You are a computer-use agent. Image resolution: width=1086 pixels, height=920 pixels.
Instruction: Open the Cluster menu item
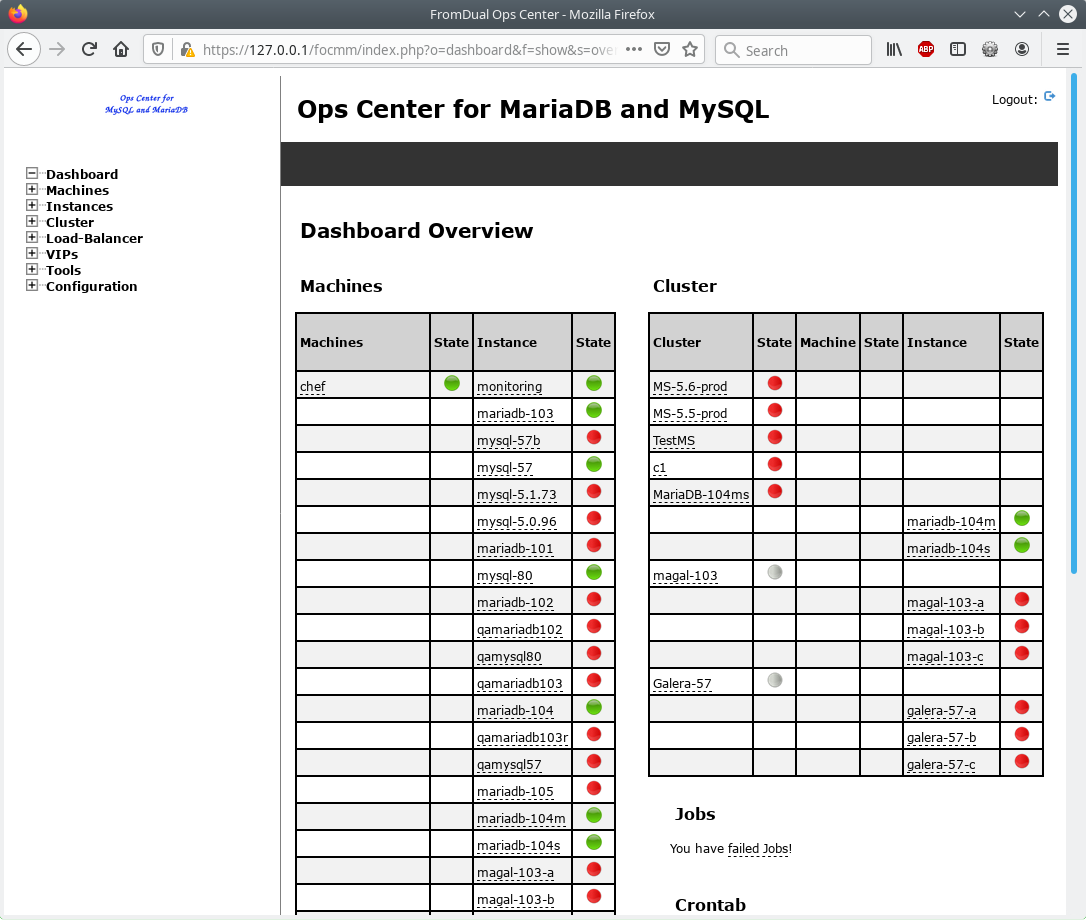coord(70,222)
